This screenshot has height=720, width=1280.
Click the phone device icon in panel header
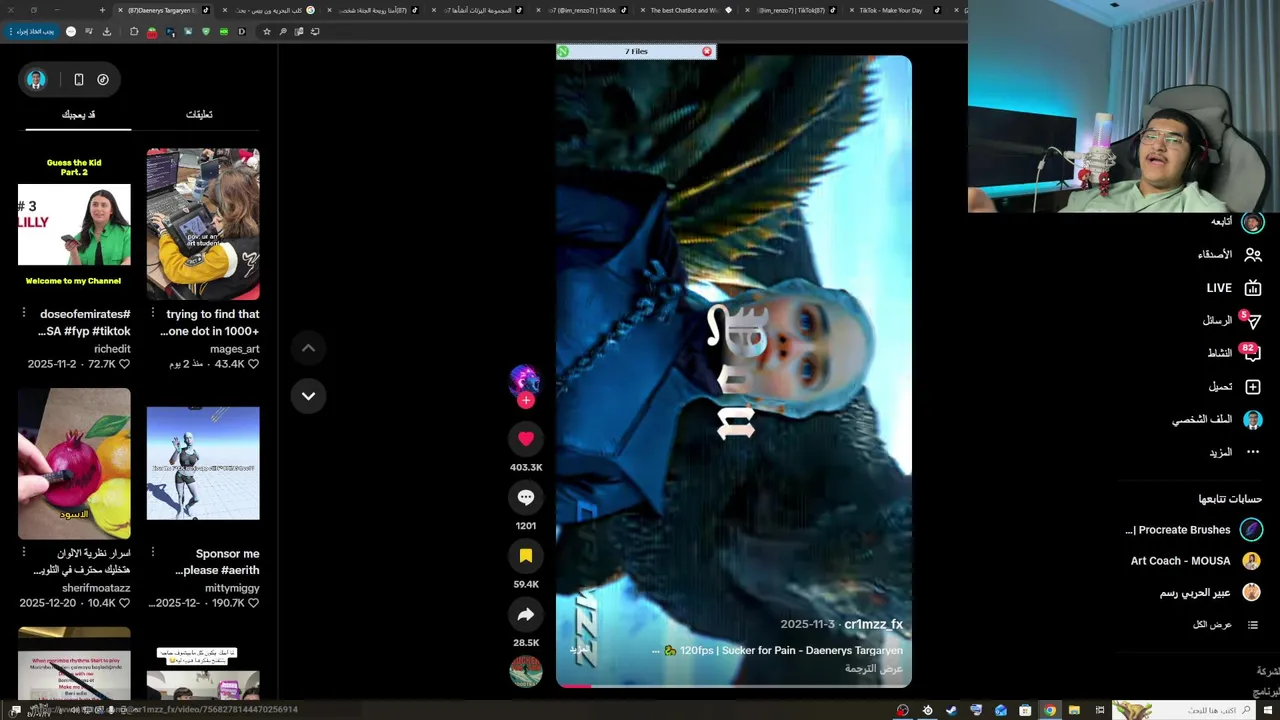click(x=79, y=79)
